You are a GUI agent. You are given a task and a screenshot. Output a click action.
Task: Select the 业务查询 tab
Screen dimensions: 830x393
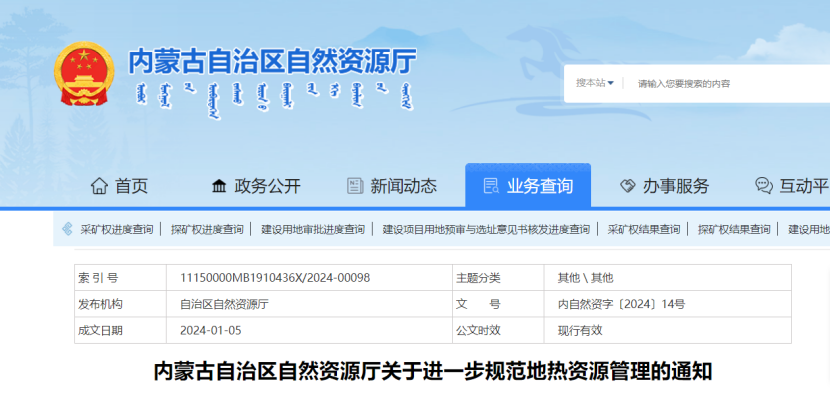[x=528, y=185]
